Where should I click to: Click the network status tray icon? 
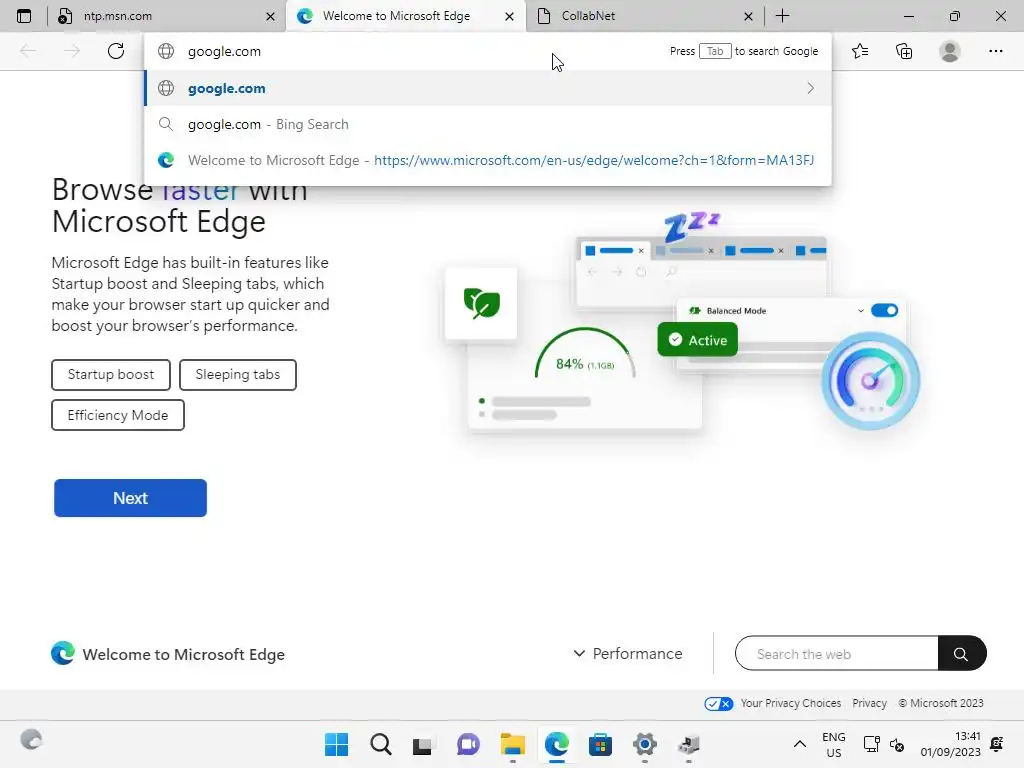coord(871,744)
